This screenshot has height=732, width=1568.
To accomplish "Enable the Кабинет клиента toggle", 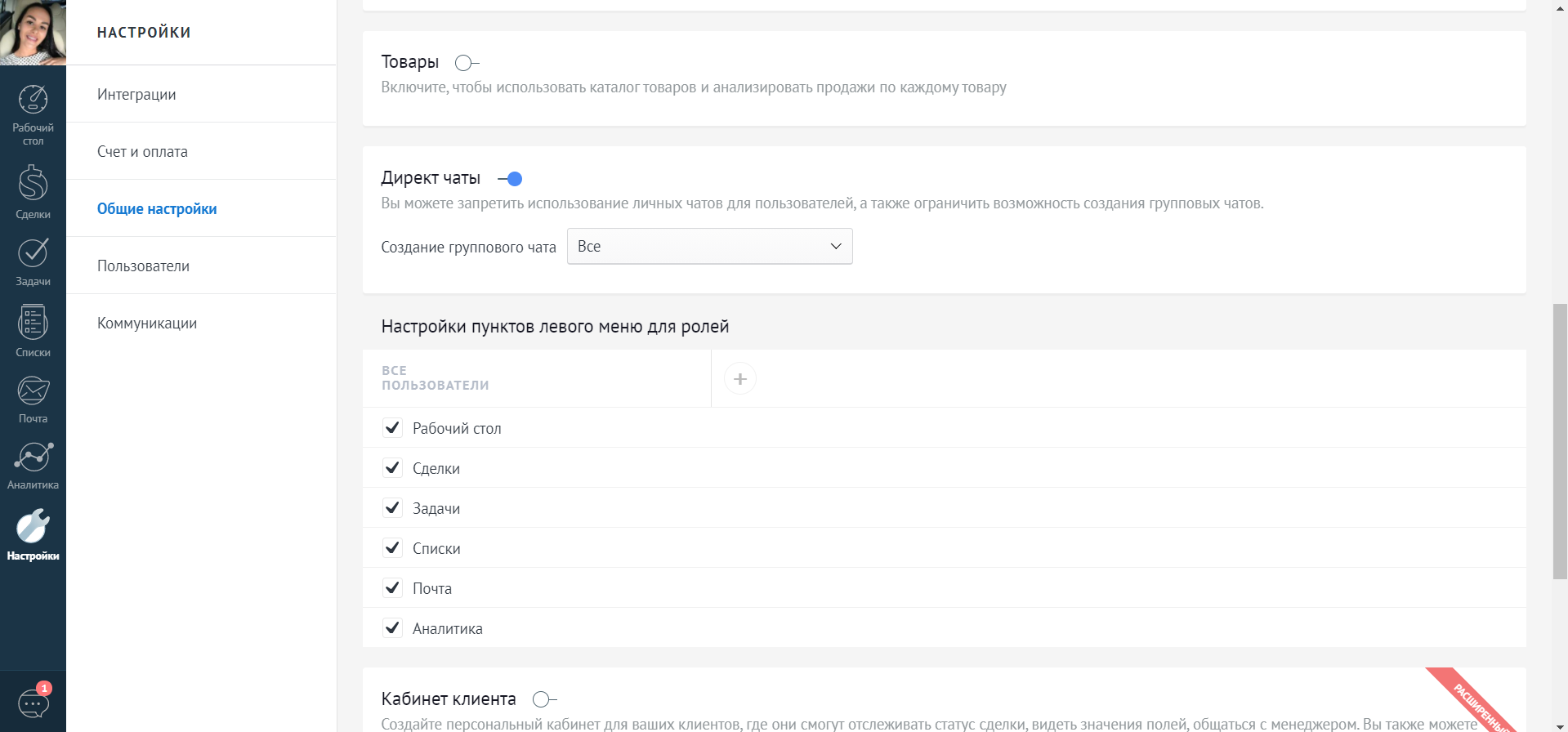I will point(544,699).
